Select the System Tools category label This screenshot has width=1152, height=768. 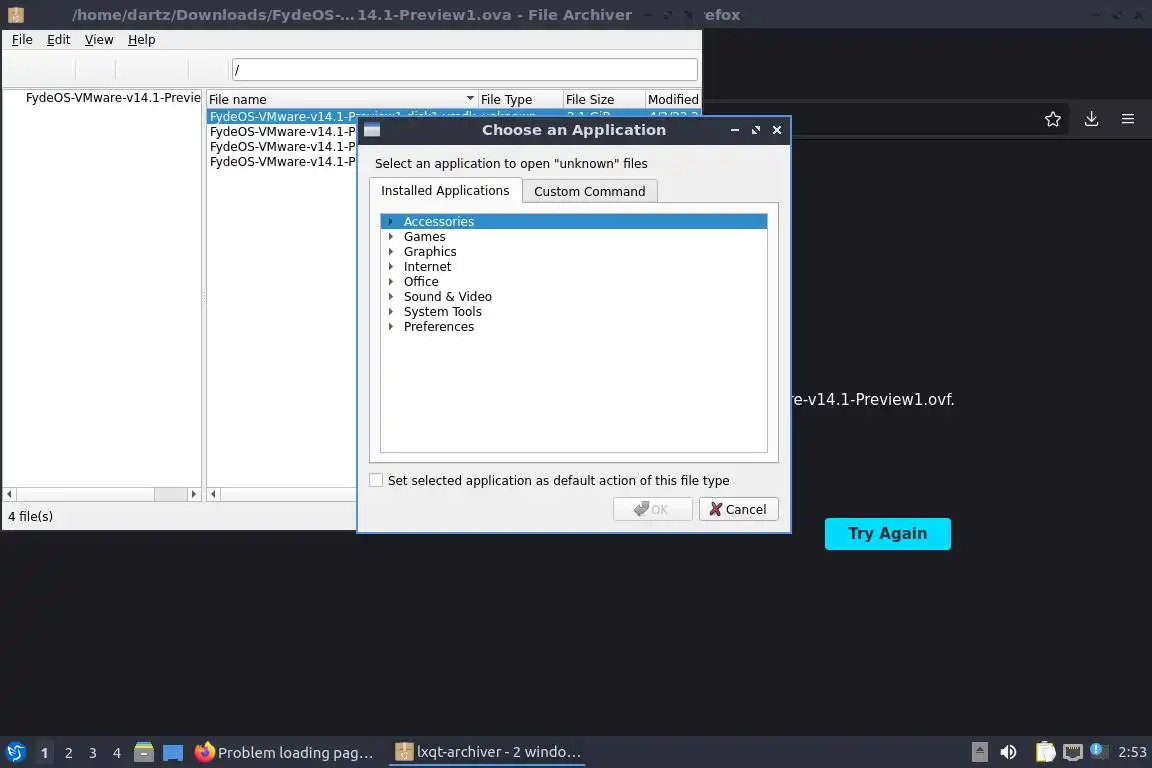[442, 312]
